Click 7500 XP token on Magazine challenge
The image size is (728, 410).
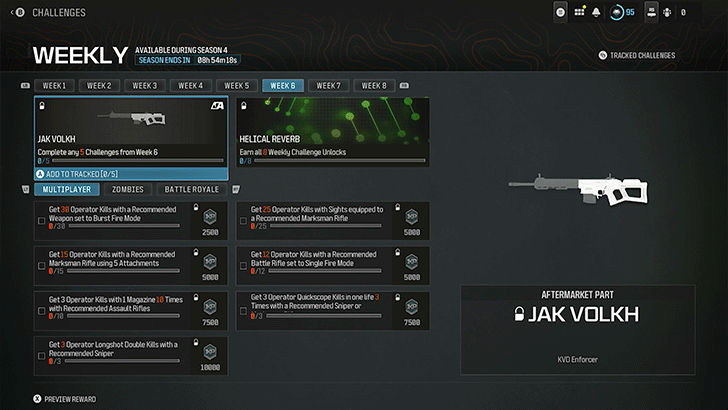pos(210,307)
